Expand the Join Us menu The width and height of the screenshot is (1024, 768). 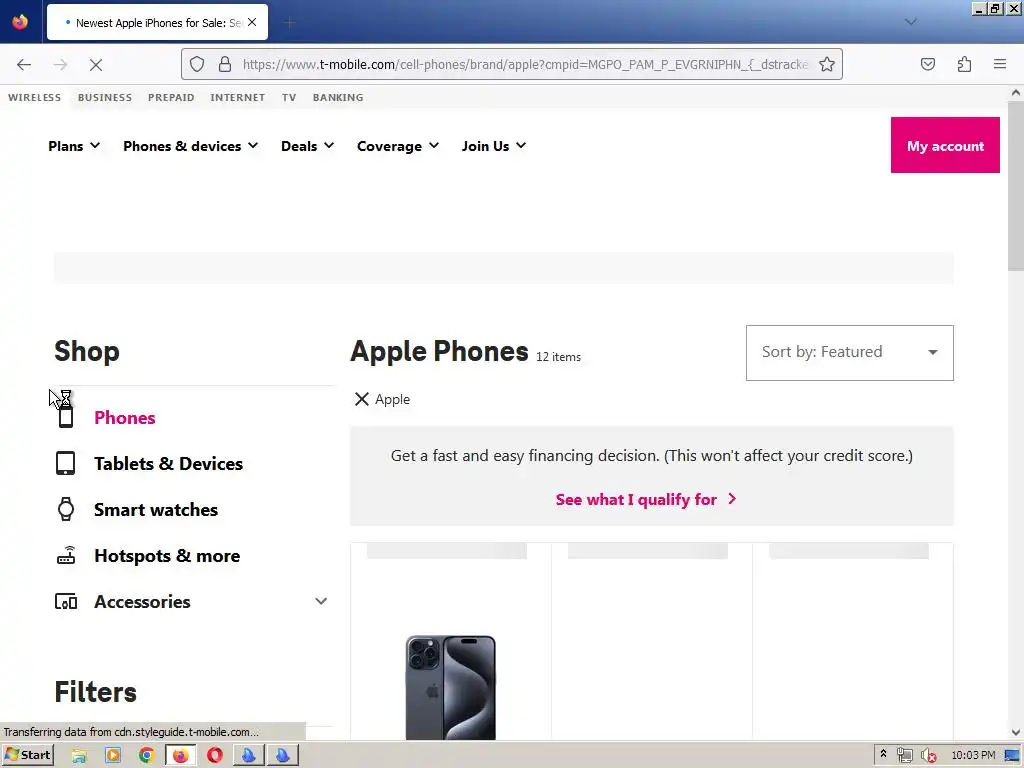(493, 146)
